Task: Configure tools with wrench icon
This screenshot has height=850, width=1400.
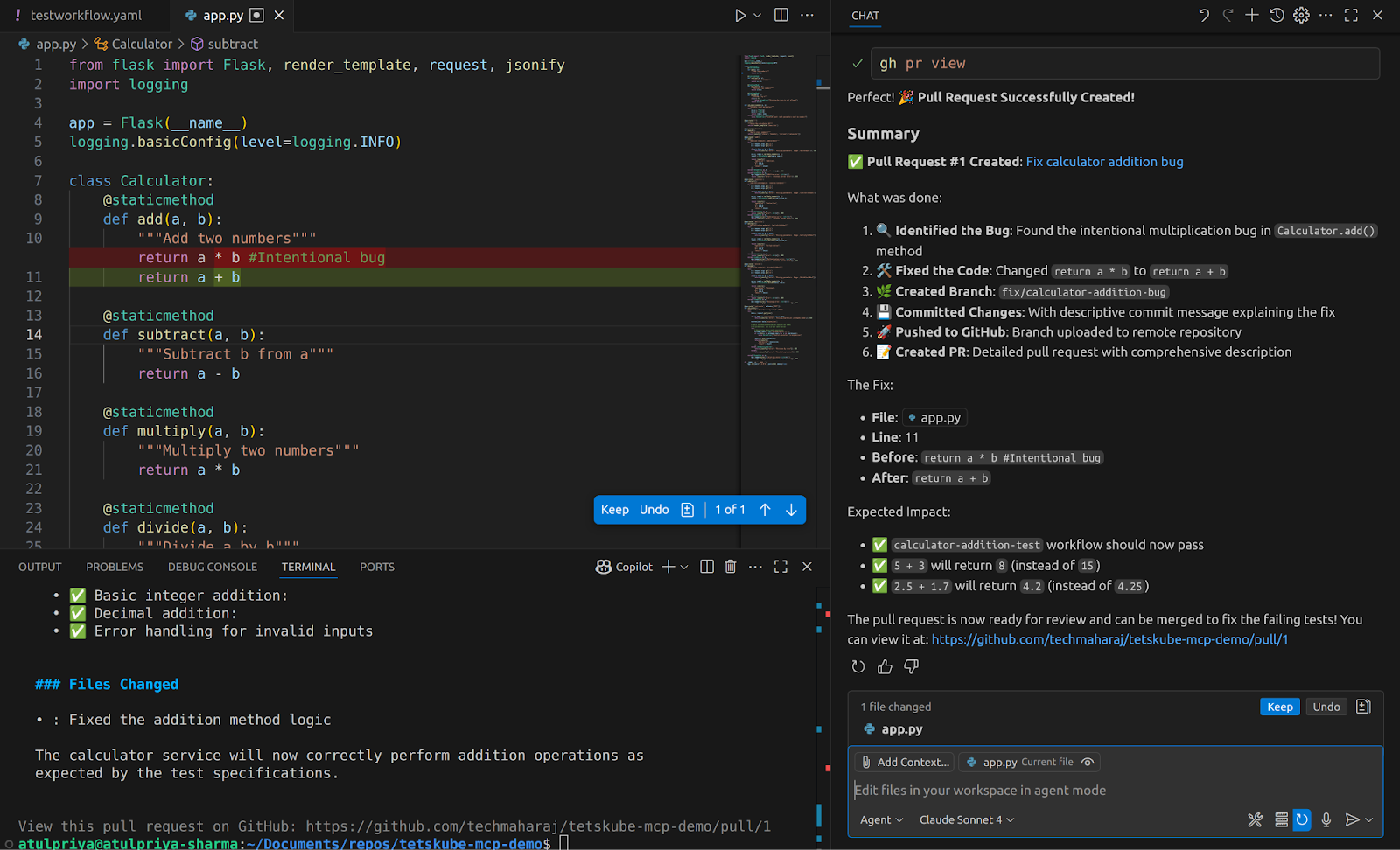Action: [x=1256, y=819]
